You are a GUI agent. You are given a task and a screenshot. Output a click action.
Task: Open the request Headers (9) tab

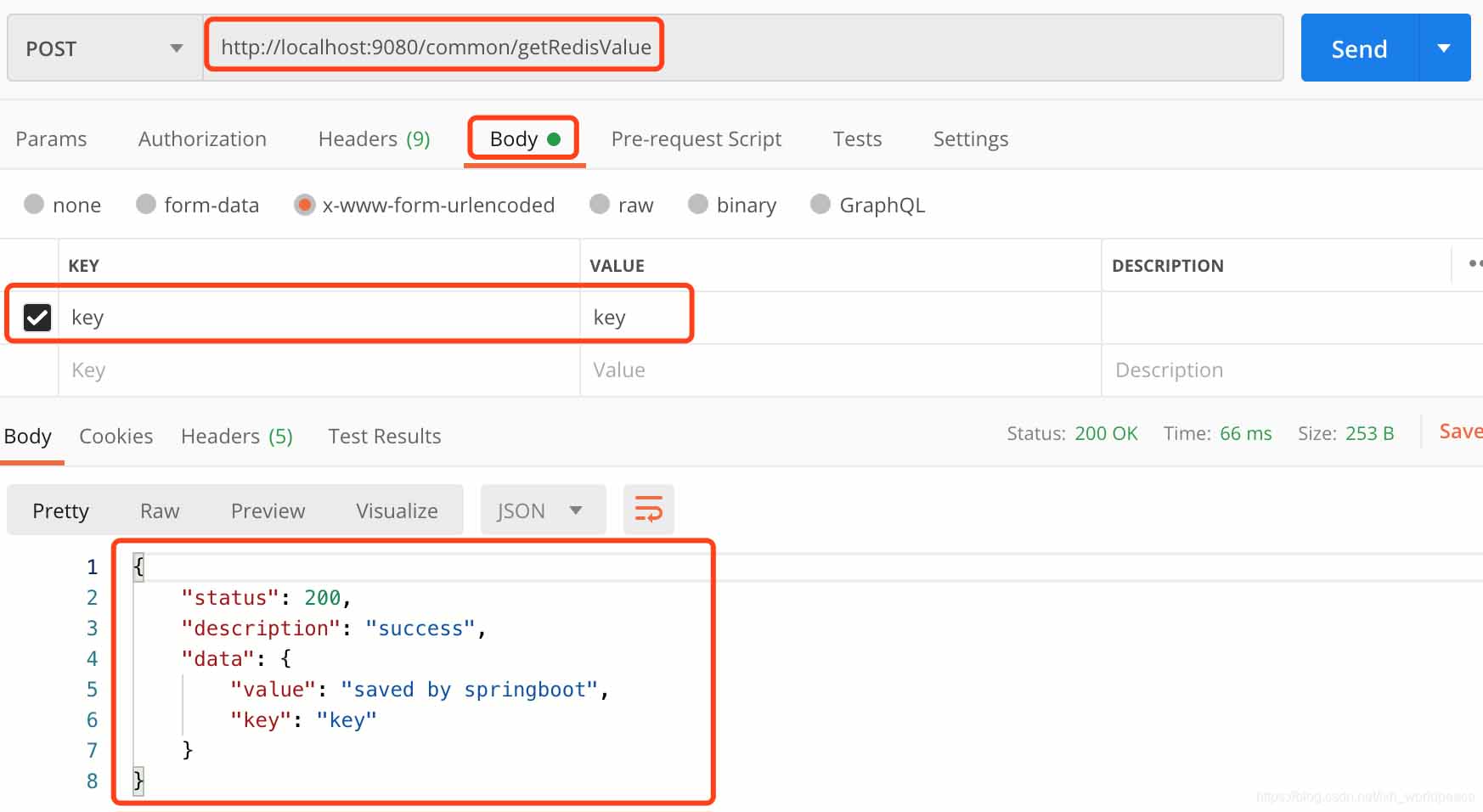point(374,138)
